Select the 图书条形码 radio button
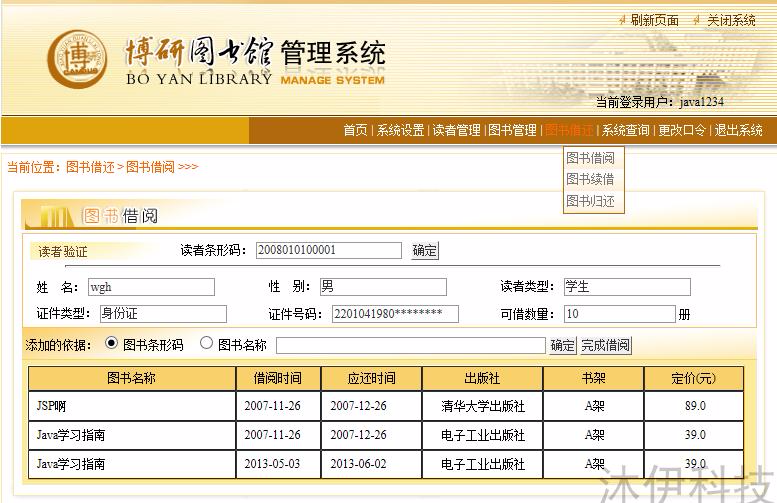 click(x=111, y=343)
